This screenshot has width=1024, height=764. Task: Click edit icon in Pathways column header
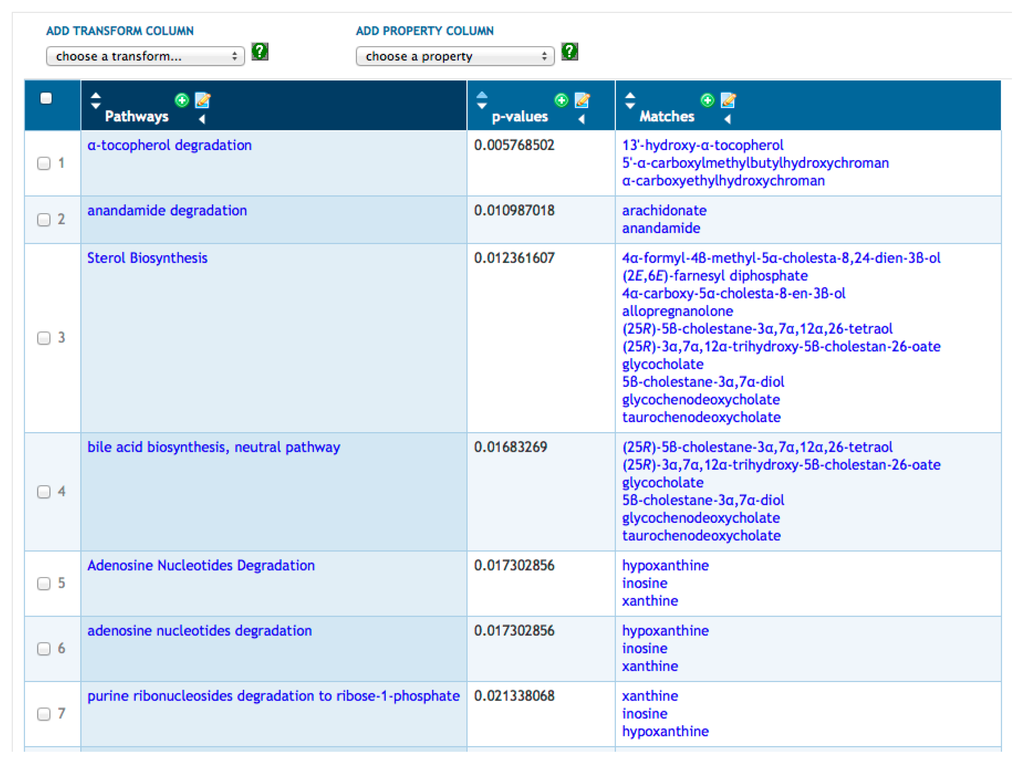tap(202, 100)
